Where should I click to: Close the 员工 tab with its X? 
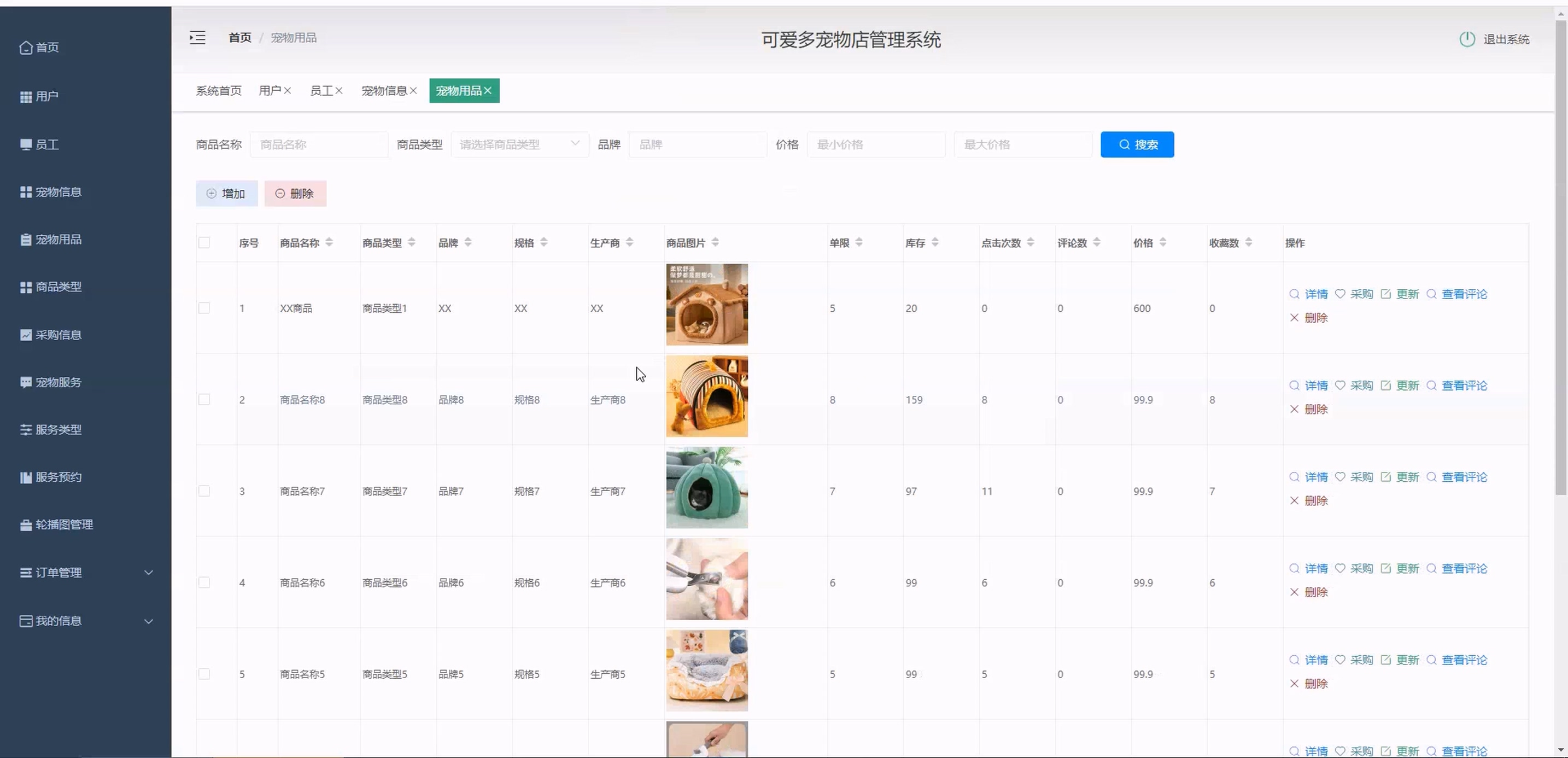(339, 91)
